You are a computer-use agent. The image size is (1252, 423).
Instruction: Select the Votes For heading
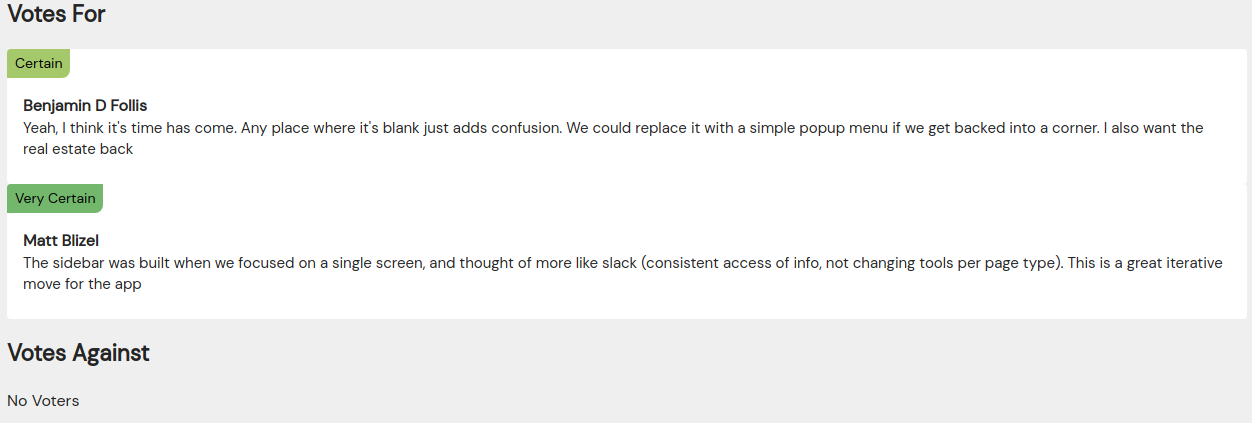(x=56, y=14)
